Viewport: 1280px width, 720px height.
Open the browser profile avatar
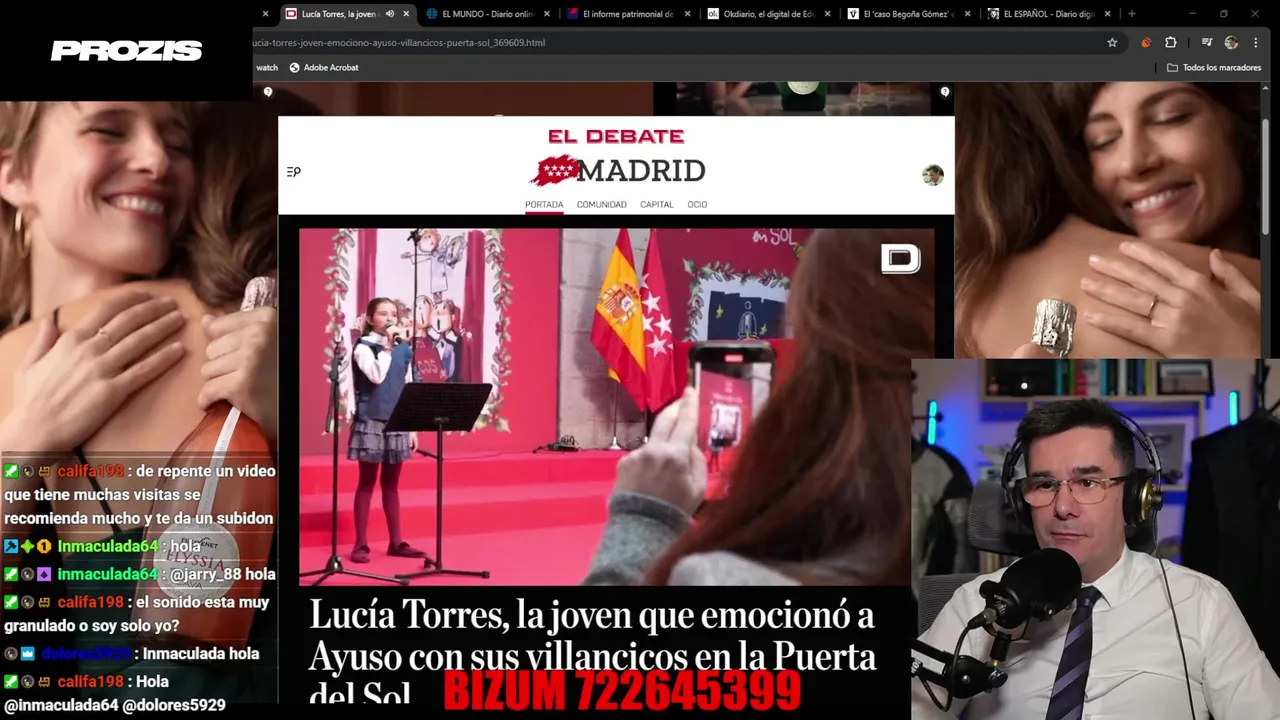point(1231,43)
